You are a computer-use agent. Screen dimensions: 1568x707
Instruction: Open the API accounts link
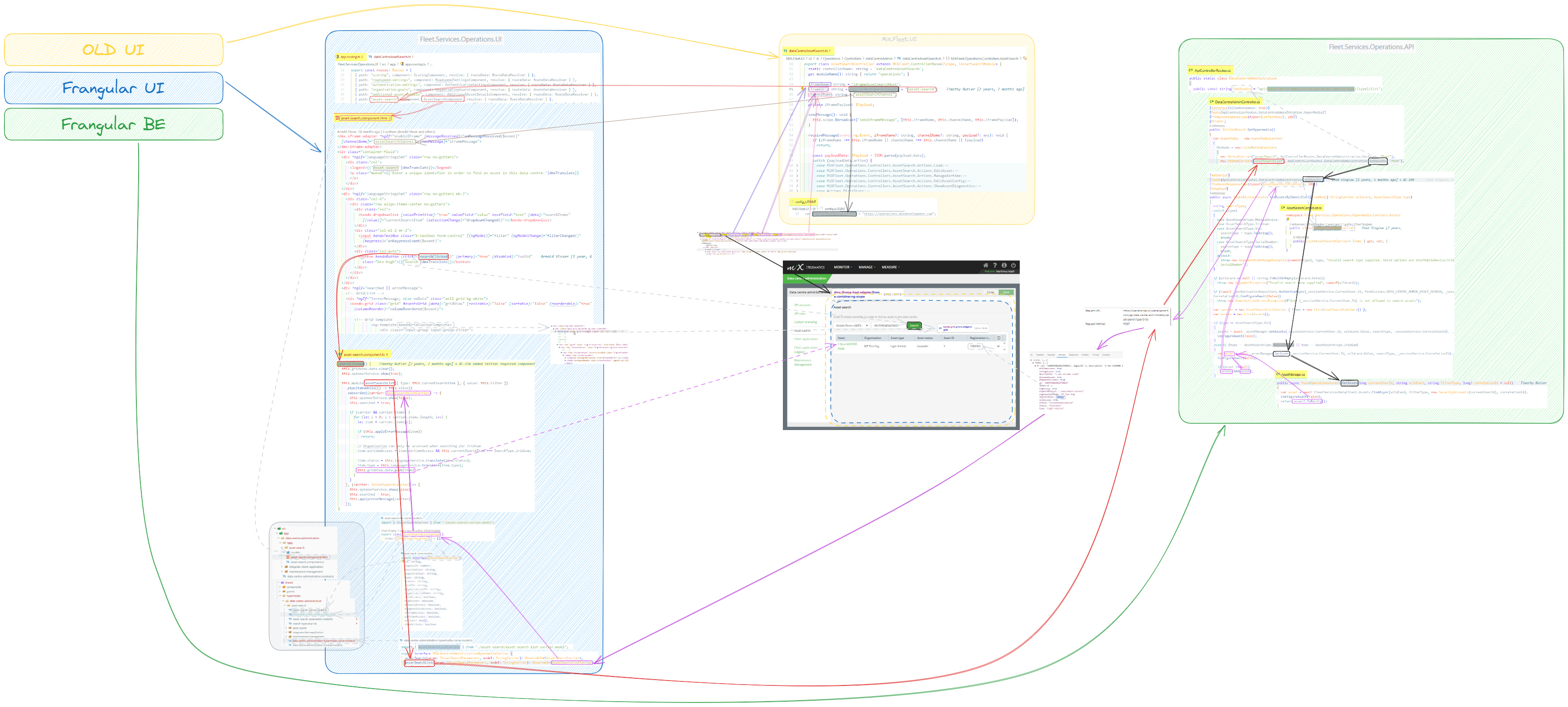(x=802, y=305)
